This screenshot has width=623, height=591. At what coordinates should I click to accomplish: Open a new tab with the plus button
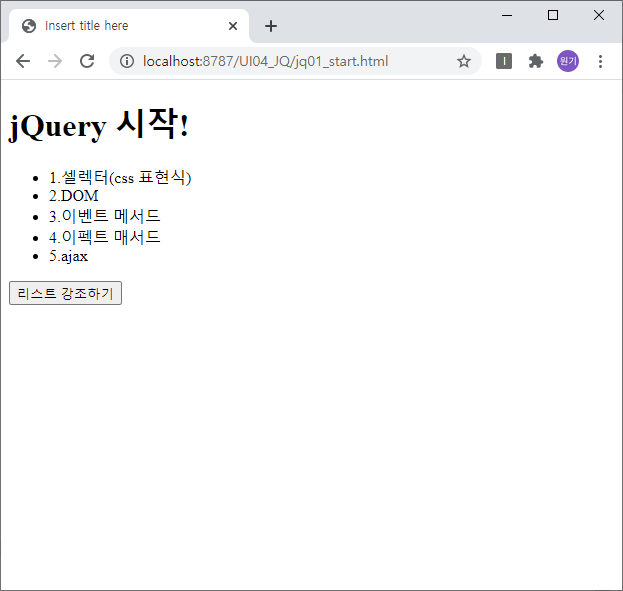click(x=271, y=26)
